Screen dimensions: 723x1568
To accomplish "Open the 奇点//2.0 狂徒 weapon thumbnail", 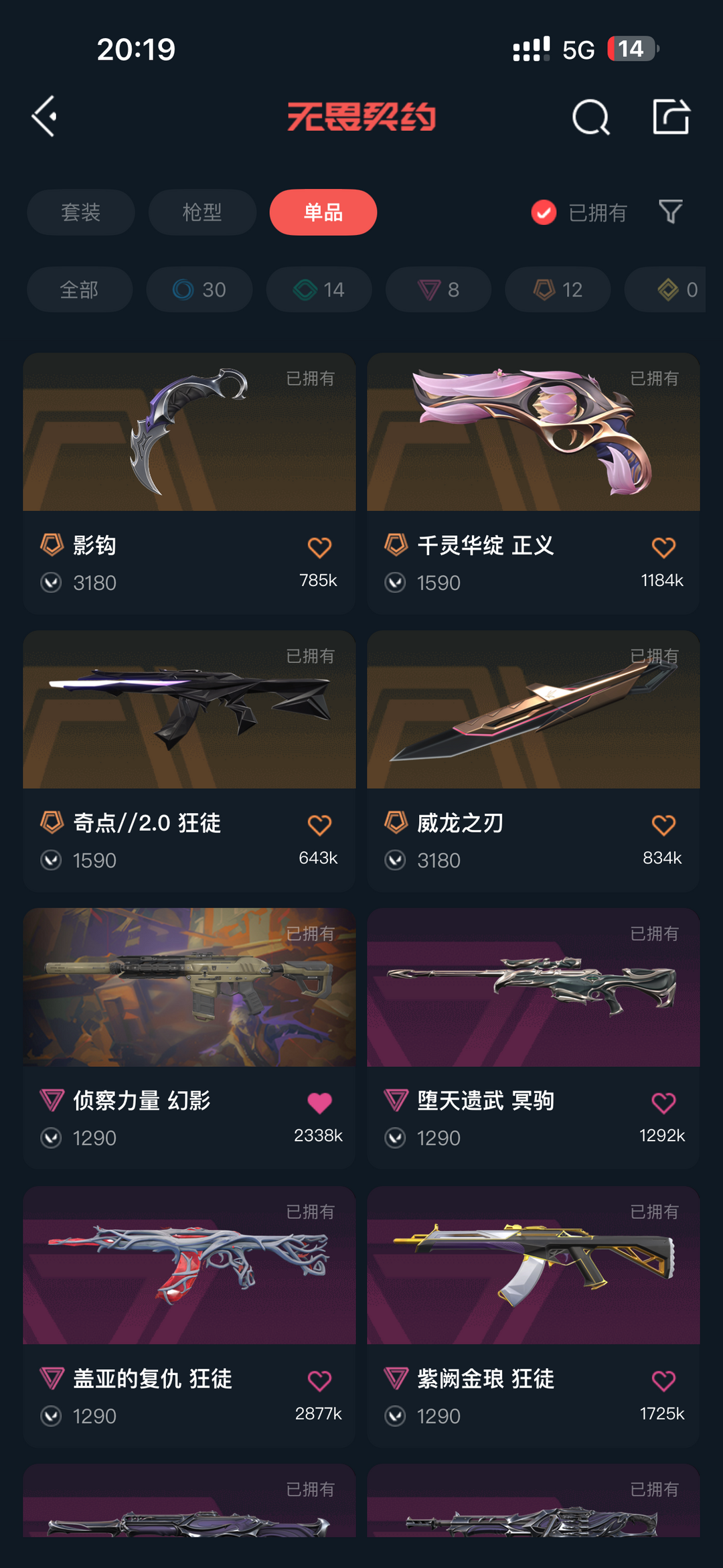I will coord(189,709).
